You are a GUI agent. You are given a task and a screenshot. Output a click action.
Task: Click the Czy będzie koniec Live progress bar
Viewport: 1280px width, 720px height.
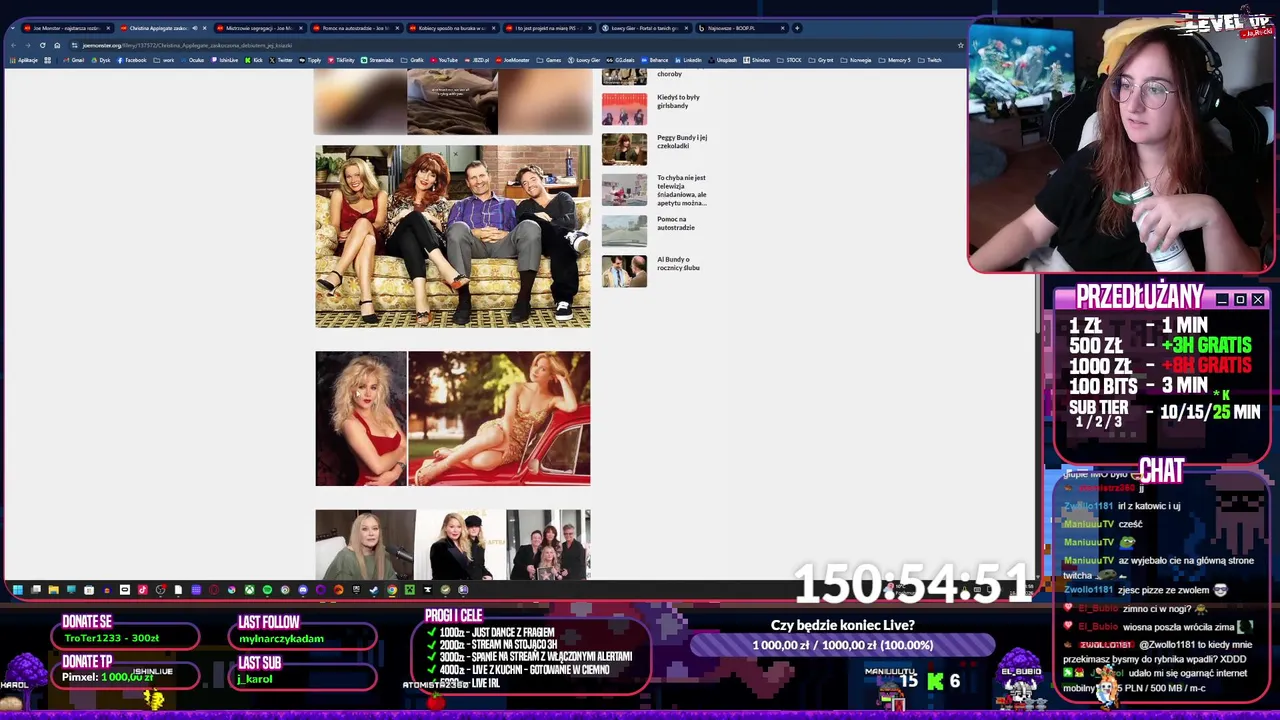(x=842, y=645)
